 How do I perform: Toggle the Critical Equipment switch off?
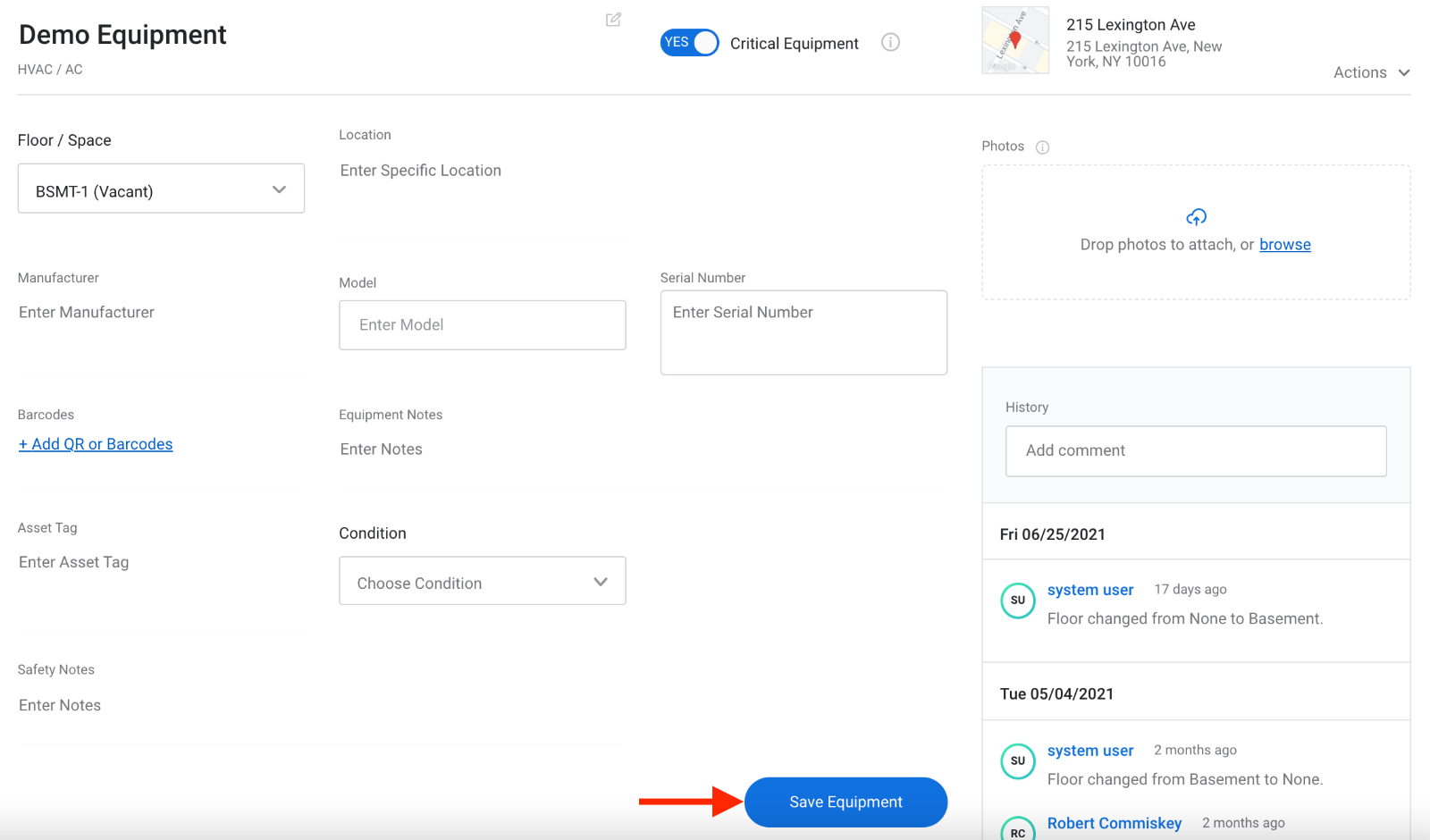[689, 43]
